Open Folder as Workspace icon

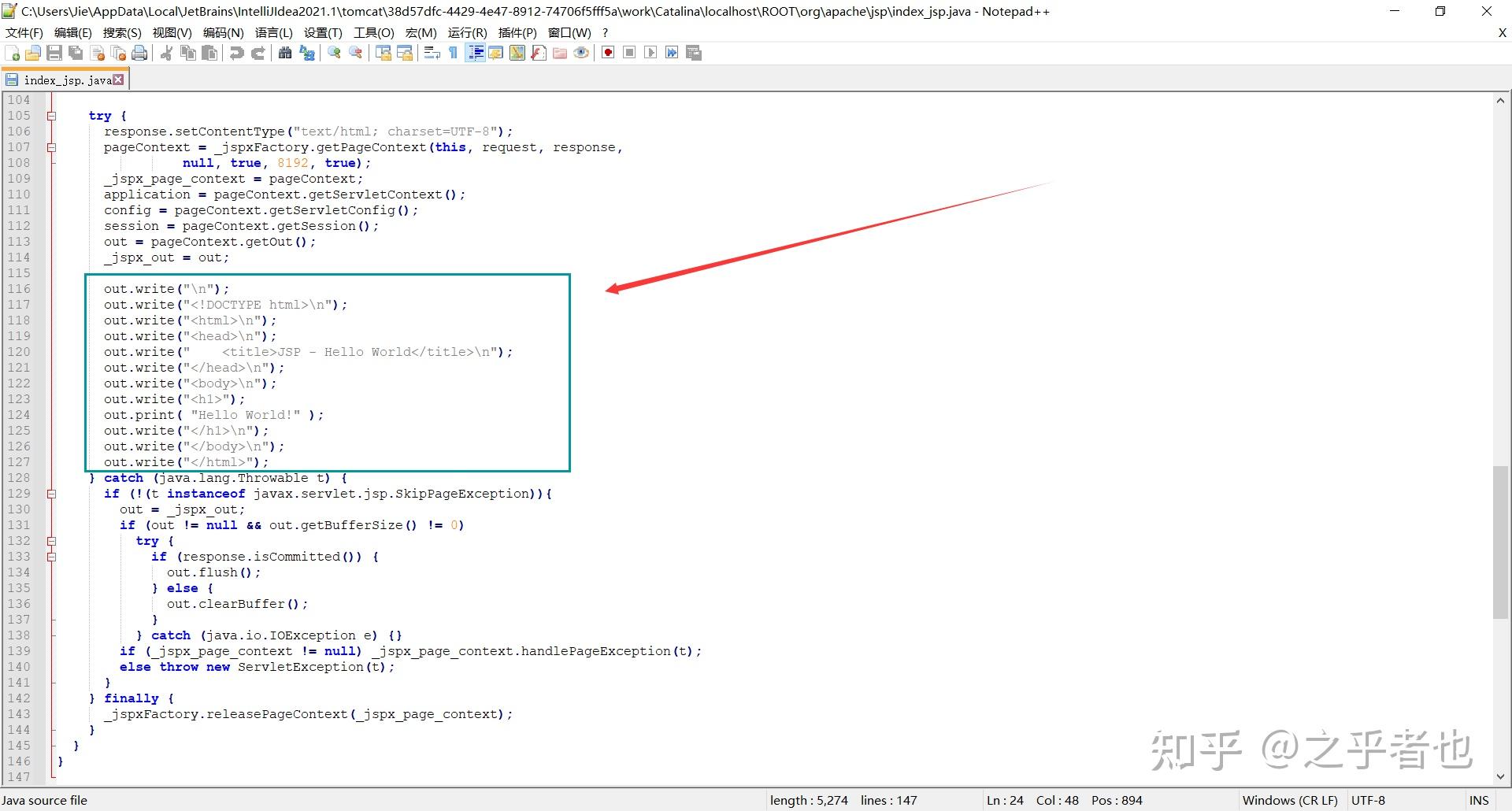tap(560, 53)
